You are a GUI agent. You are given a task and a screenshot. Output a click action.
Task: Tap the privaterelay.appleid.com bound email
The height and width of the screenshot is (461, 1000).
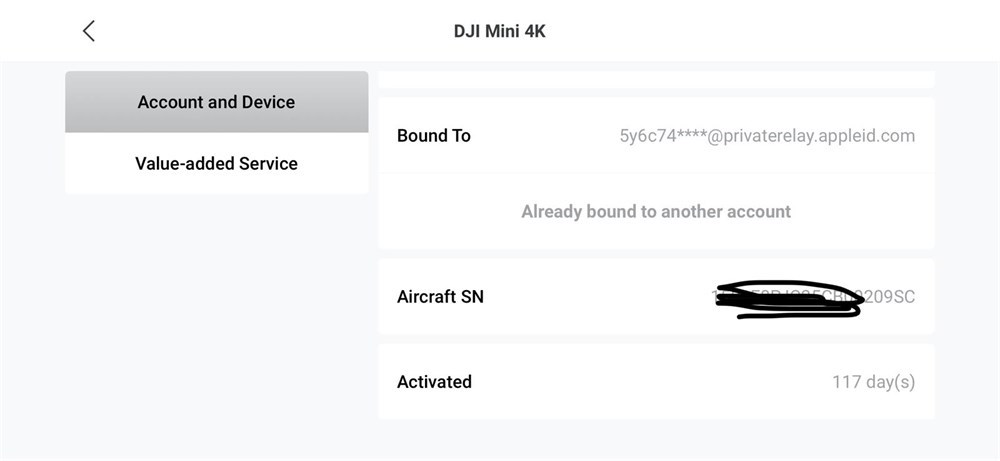[767, 136]
